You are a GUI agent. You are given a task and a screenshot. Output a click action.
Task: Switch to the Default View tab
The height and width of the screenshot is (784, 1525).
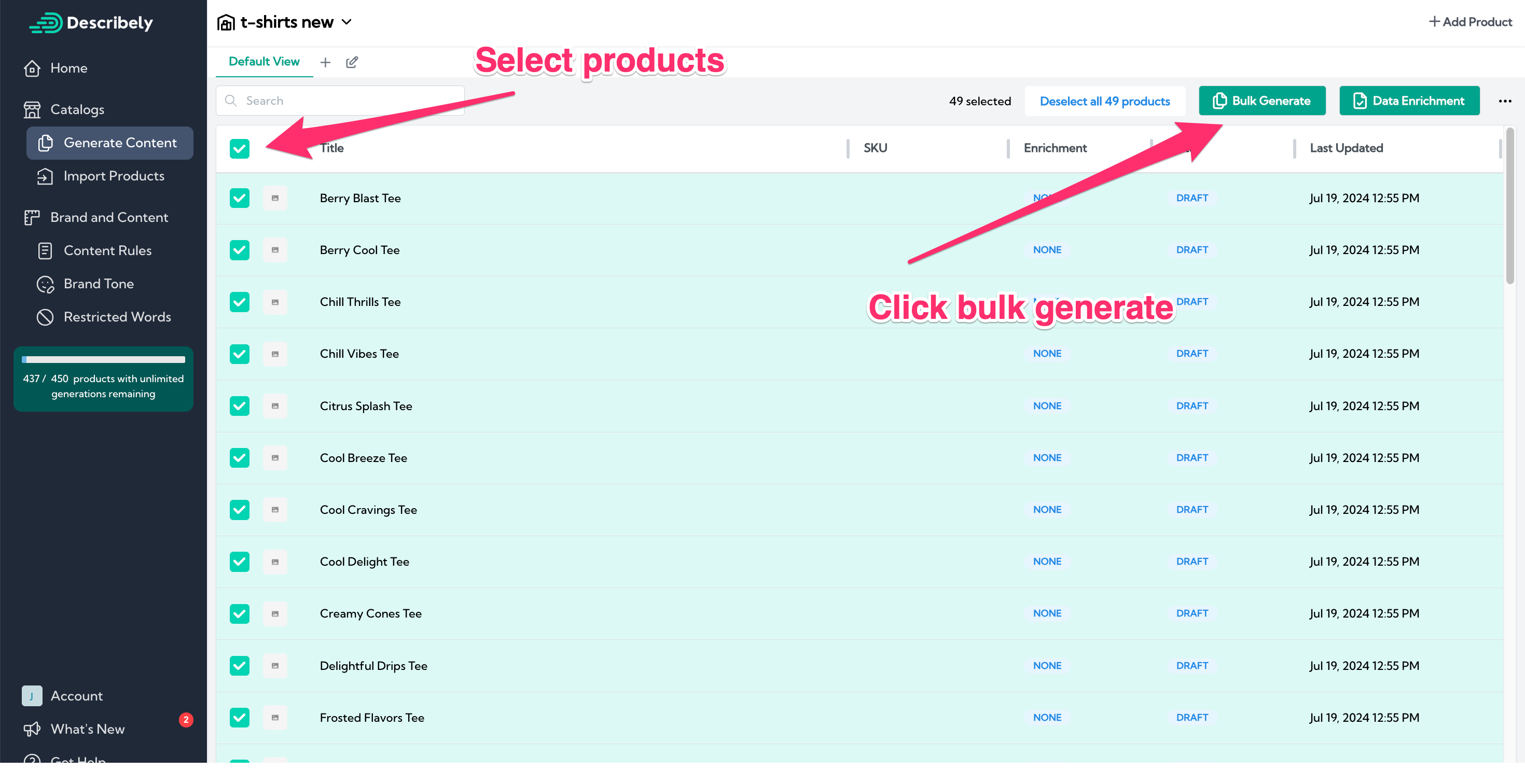pyautogui.click(x=264, y=62)
